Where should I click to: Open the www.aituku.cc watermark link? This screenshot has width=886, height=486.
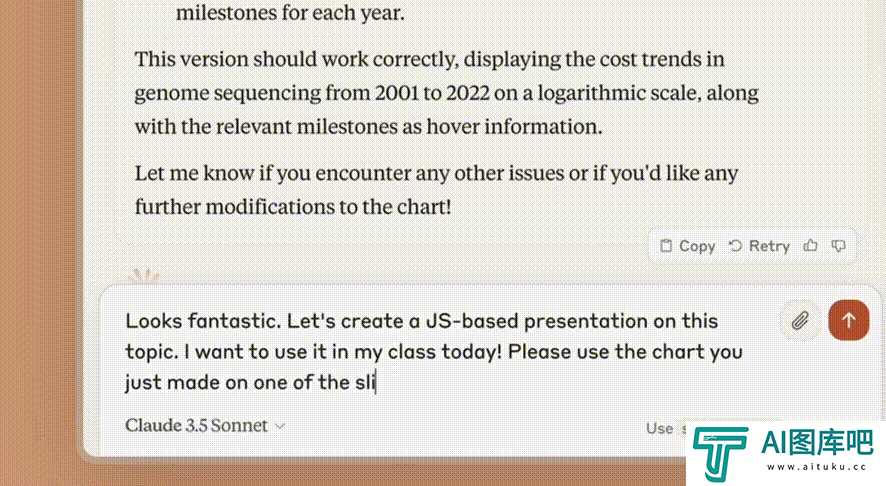click(816, 467)
